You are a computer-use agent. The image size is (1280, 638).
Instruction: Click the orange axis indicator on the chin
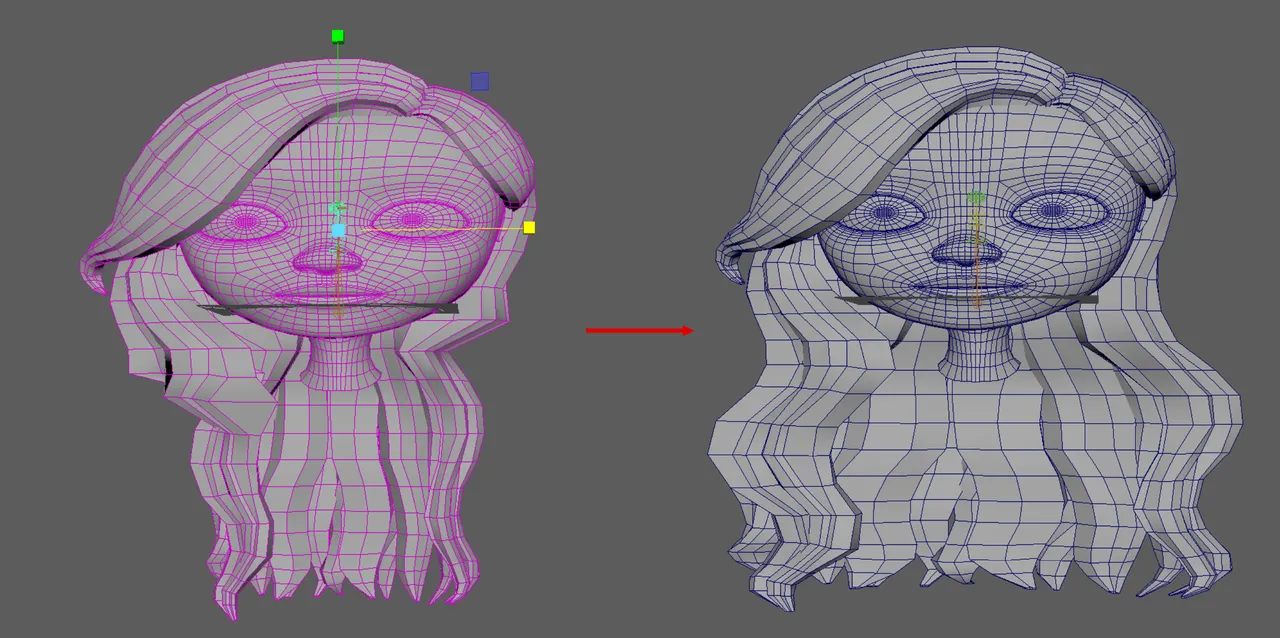tap(340, 312)
